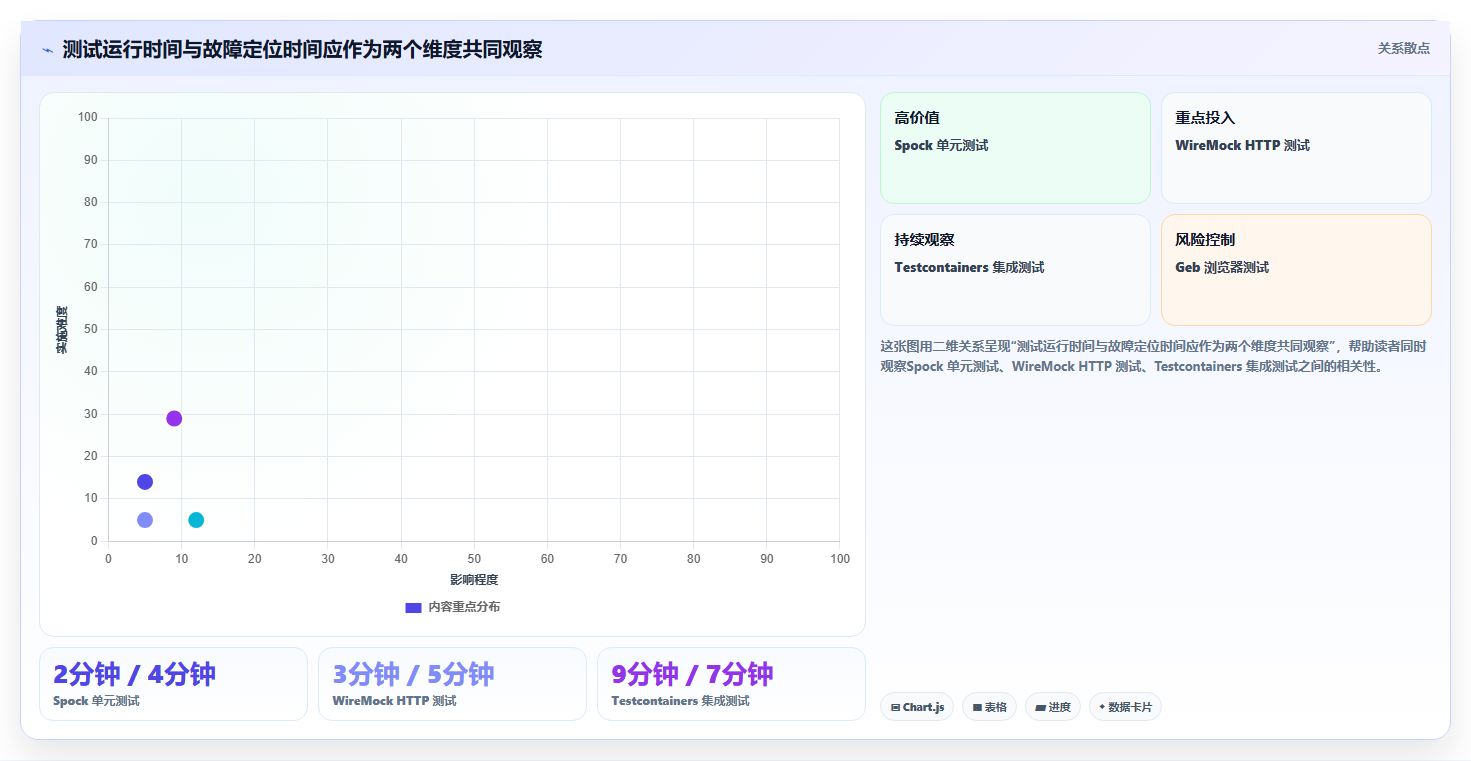1471x761 pixels.
Task: Click the 9分钟 / 7分钟 stat value
Action: coord(692,674)
